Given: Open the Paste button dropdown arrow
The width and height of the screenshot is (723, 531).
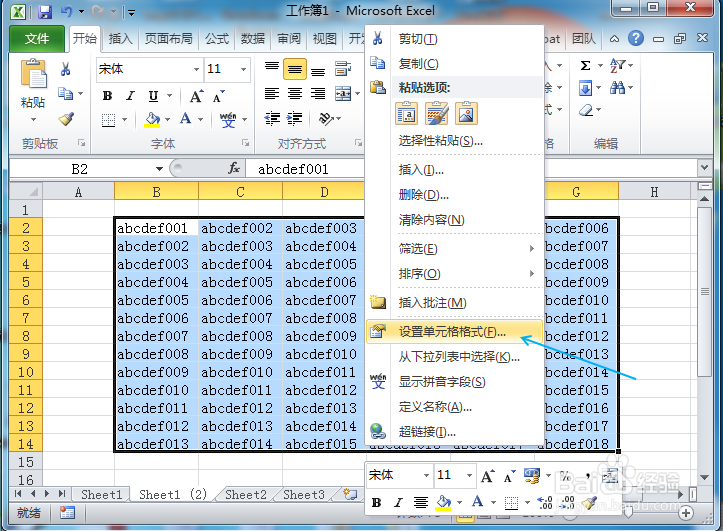Looking at the screenshot, I should click(33, 120).
